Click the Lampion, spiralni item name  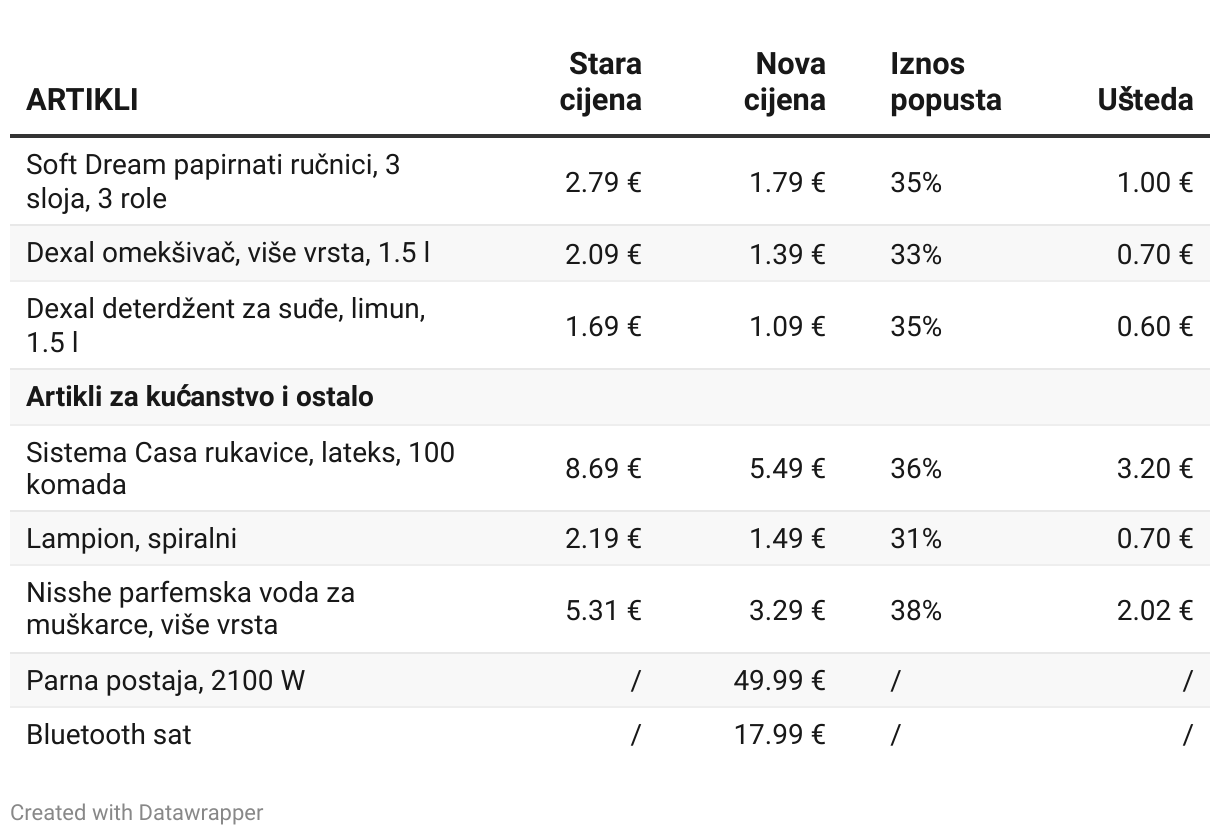coord(132,539)
